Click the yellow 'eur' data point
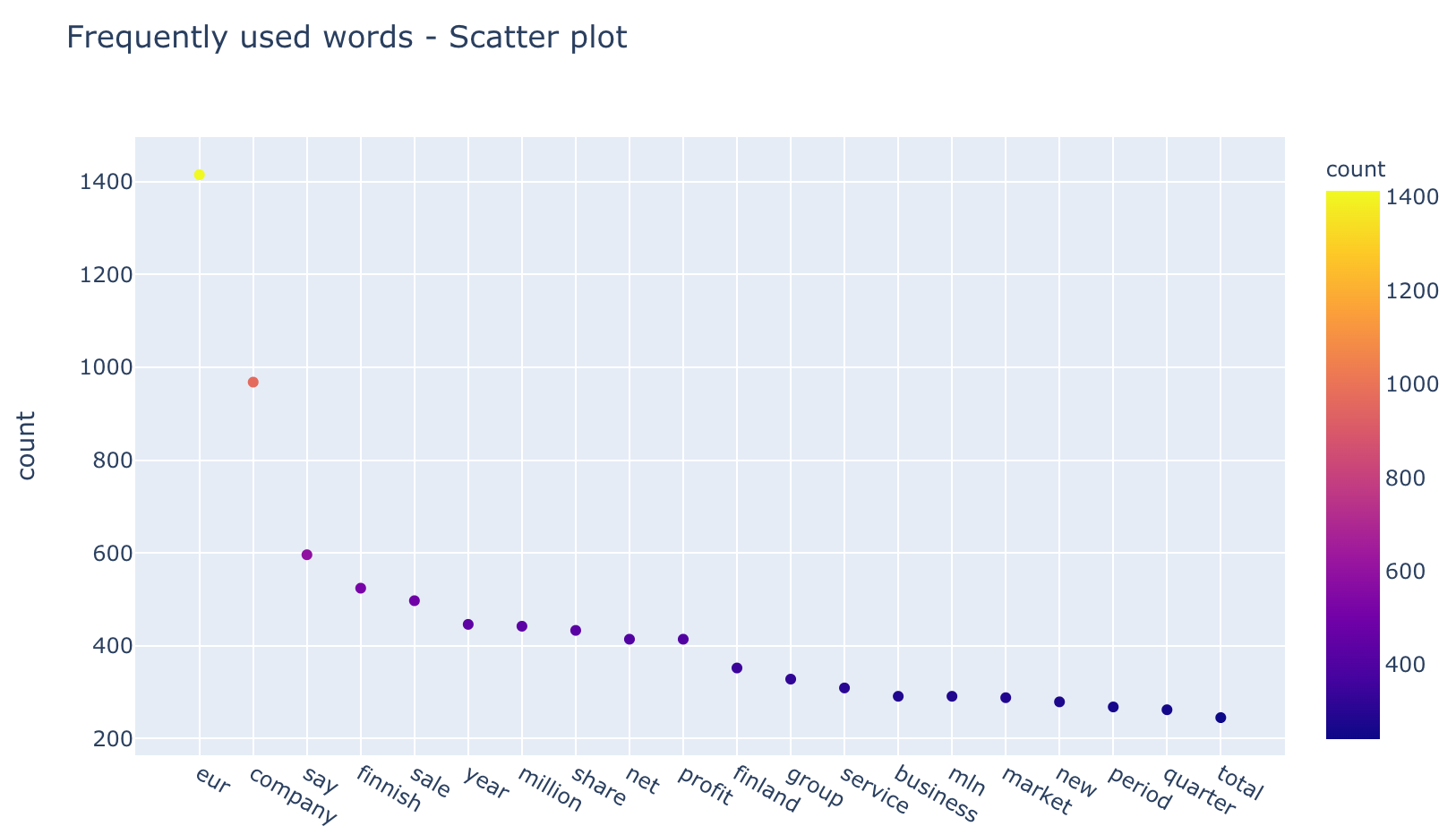 (200, 175)
